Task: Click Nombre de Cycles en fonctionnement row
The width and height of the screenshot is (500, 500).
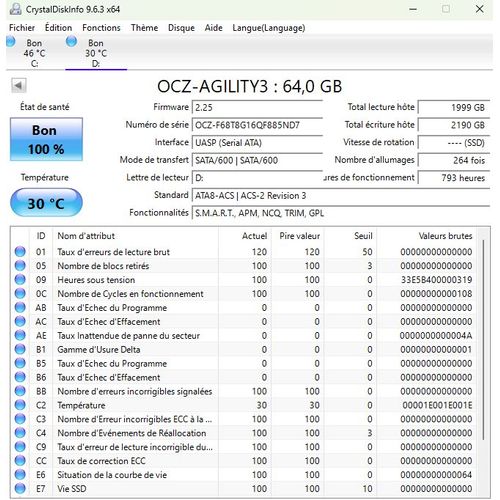Action: pos(245,294)
